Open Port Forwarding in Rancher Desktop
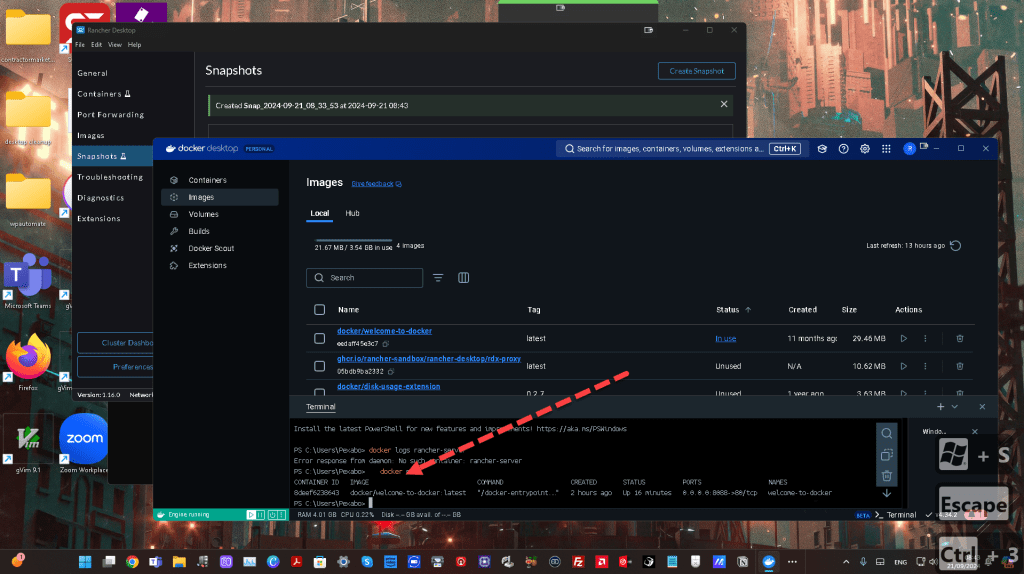This screenshot has width=1024, height=574. pos(112,115)
